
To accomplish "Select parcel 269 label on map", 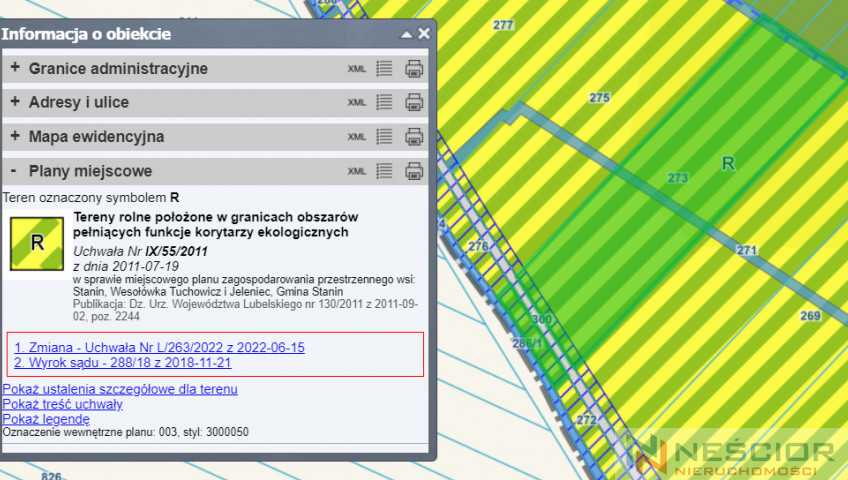I will [810, 316].
